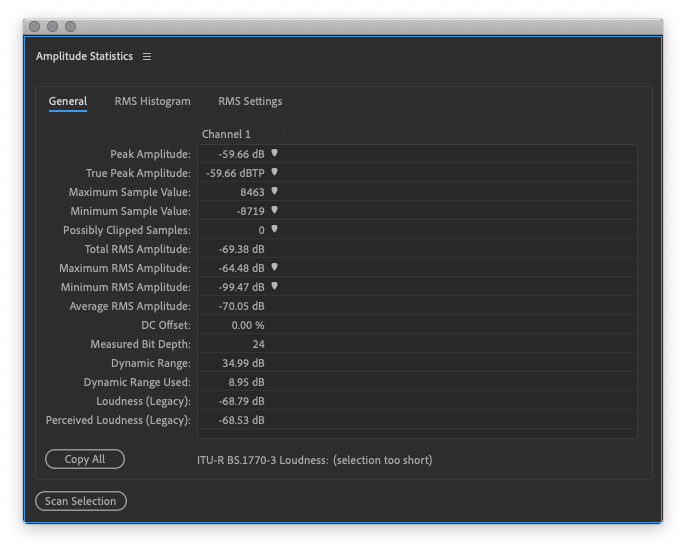Jump to the Peak Amplitude location marker
Viewport: 686px width, 551px height.
pos(274,154)
